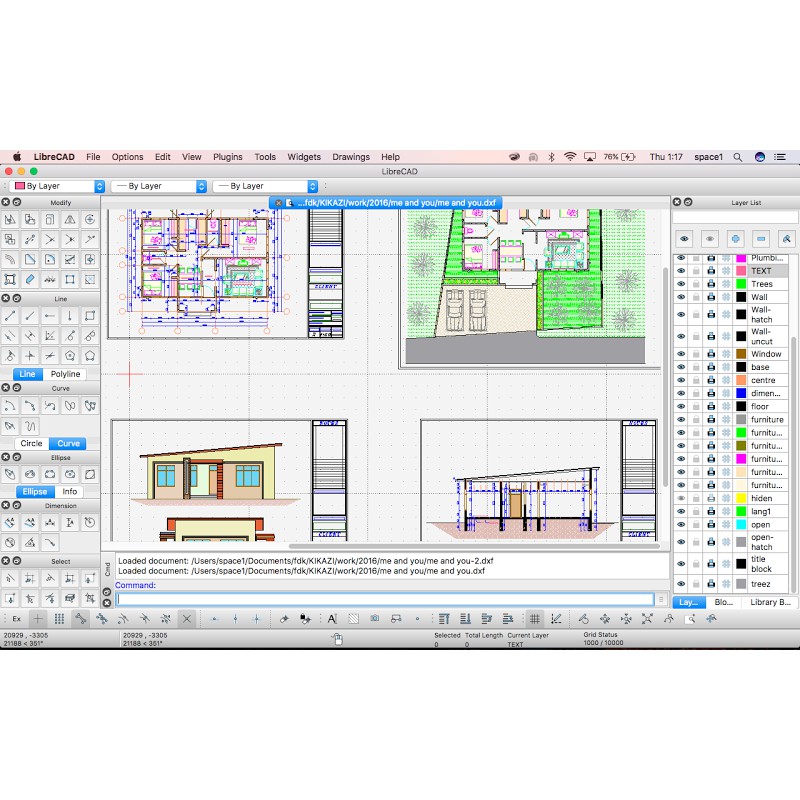This screenshot has height=800, width=800.
Task: Click the Circle button in Curve panel
Action: [31, 443]
